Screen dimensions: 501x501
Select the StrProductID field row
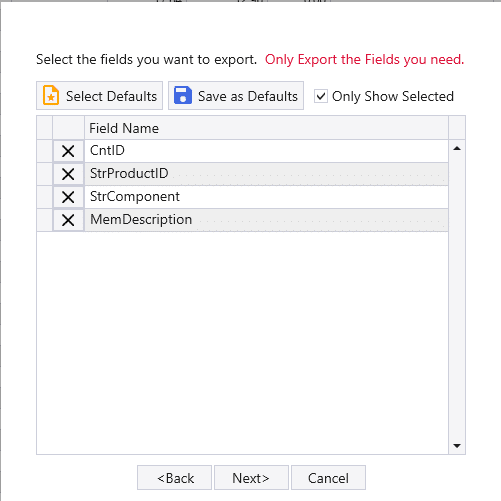tap(266, 174)
